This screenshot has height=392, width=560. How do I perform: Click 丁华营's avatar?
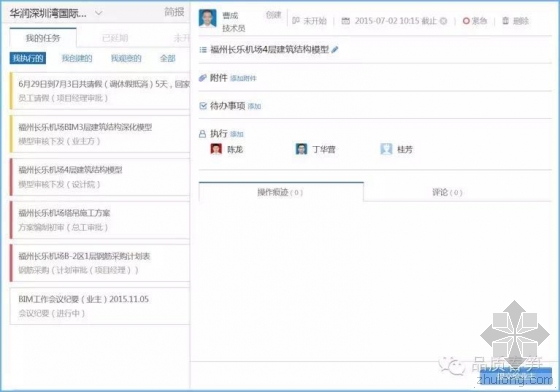coord(301,149)
